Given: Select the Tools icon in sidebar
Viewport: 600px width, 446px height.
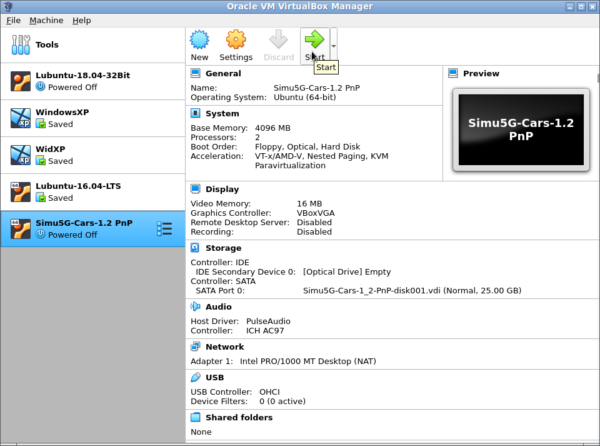Looking at the screenshot, I should [x=21, y=45].
